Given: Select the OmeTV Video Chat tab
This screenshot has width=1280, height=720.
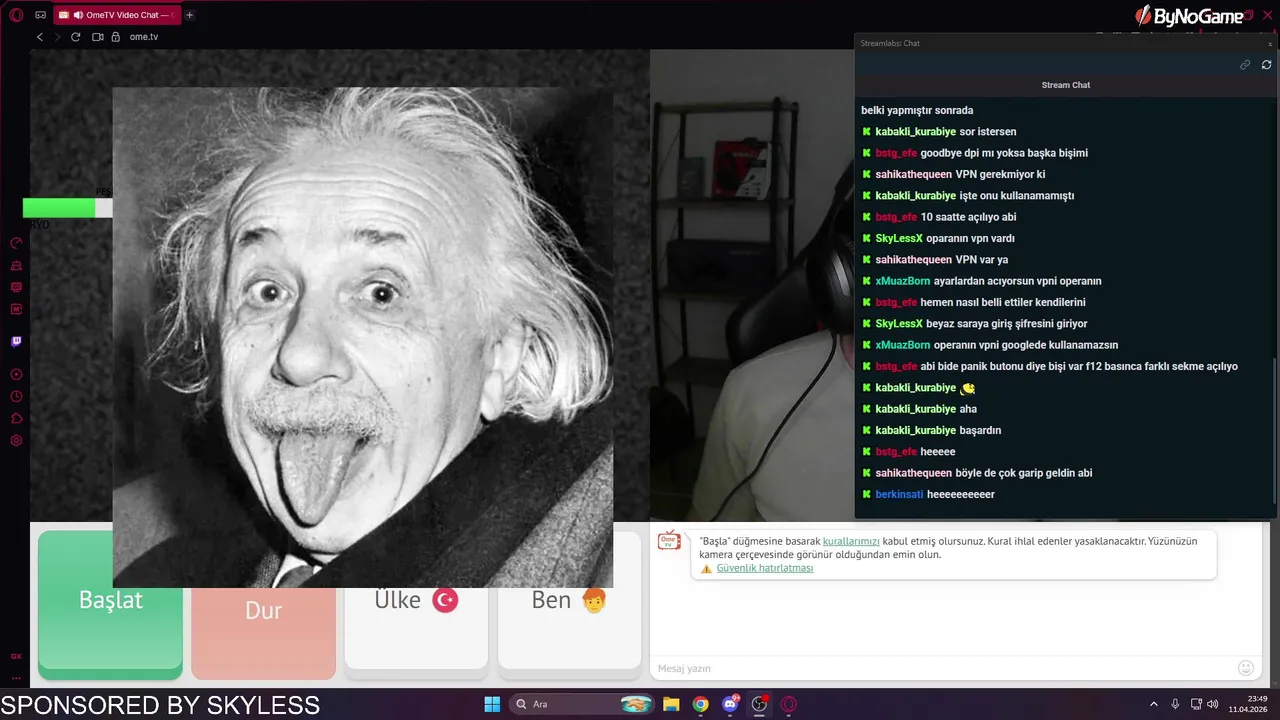Looking at the screenshot, I should click(115, 15).
